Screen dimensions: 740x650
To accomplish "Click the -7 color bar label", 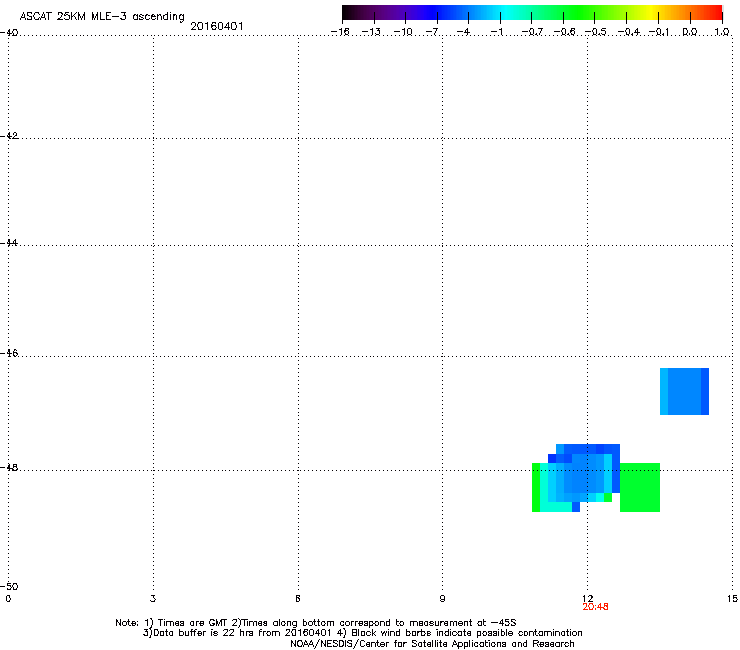I will 433,32.
